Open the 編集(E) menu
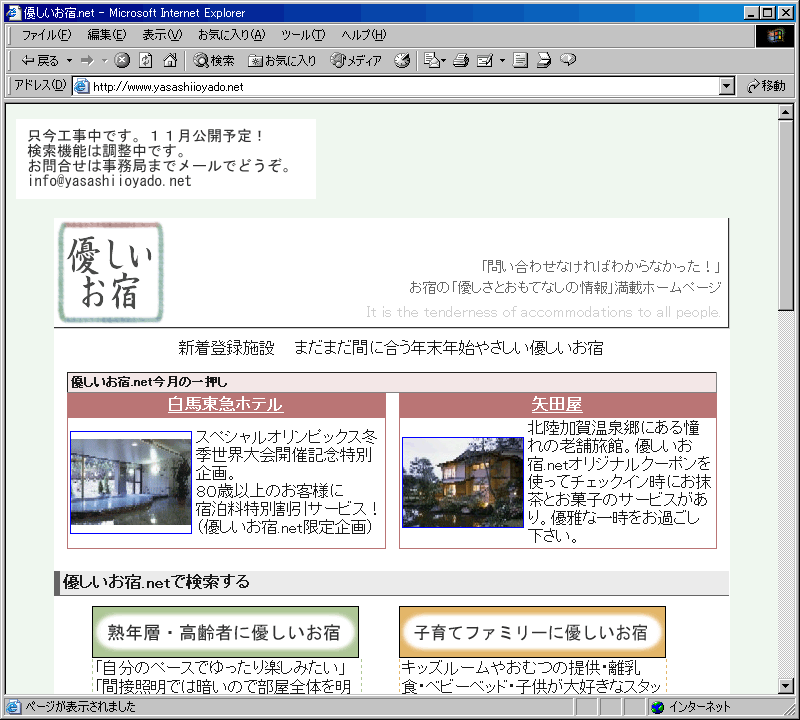The image size is (800, 720). 107,35
